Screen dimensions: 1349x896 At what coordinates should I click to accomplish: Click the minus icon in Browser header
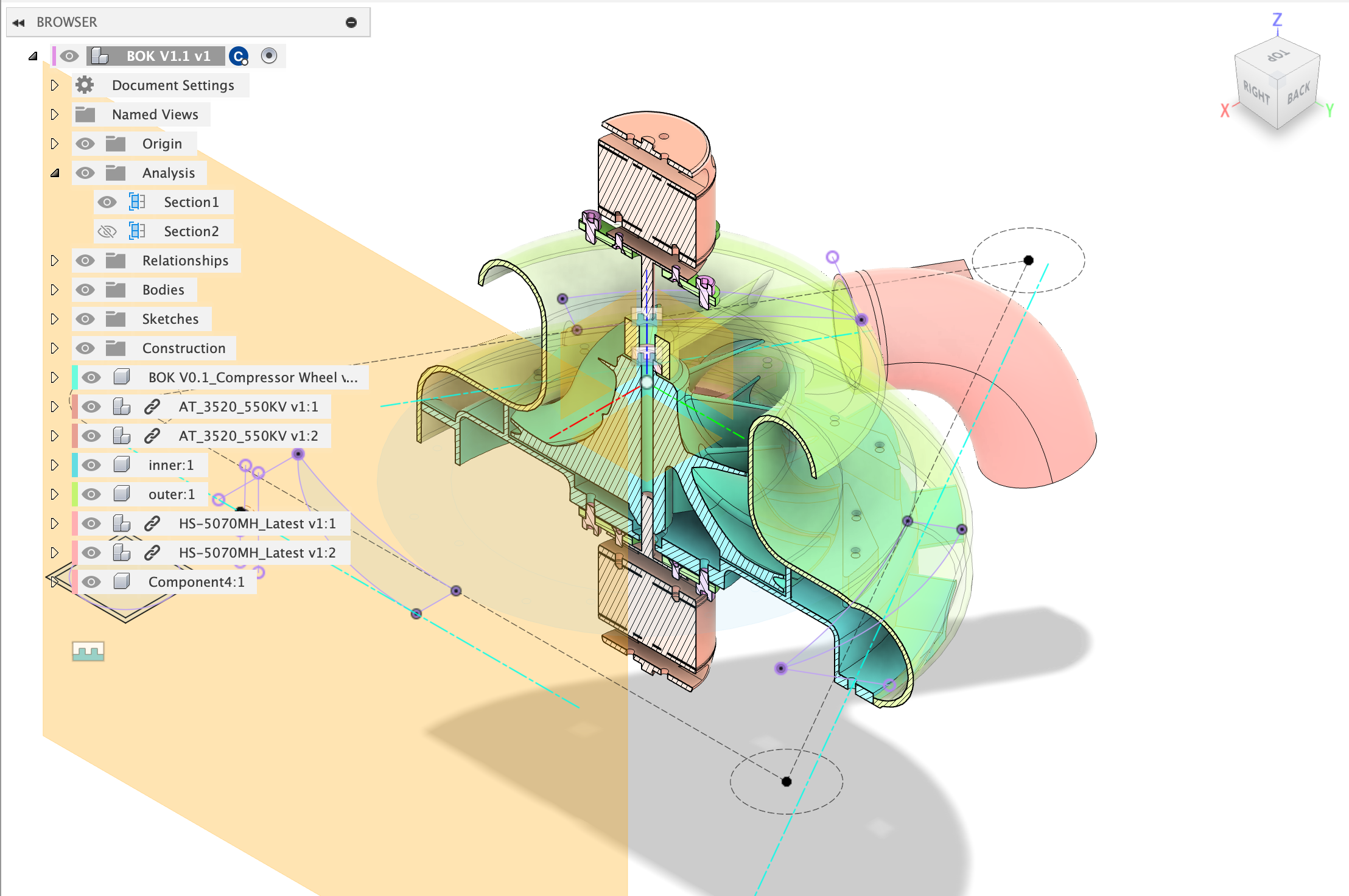351,23
